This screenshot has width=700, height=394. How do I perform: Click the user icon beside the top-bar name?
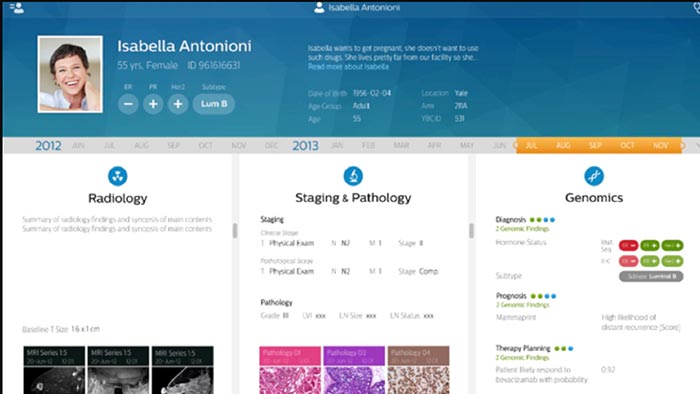click(319, 7)
